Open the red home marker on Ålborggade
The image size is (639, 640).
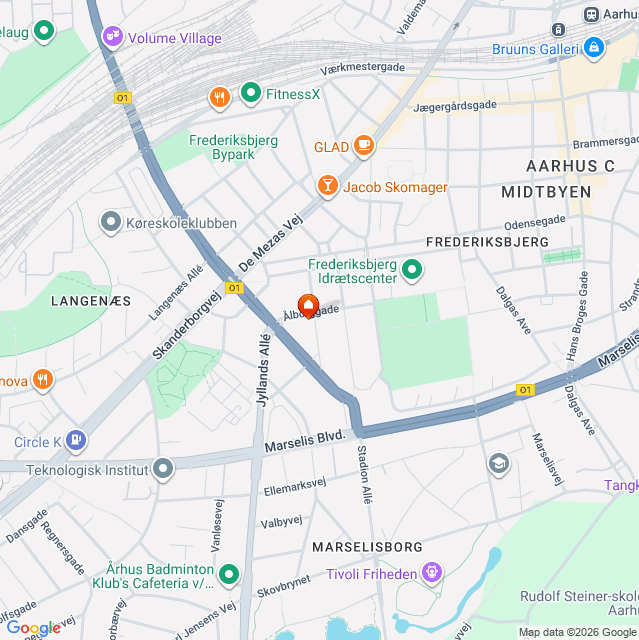pyautogui.click(x=308, y=306)
